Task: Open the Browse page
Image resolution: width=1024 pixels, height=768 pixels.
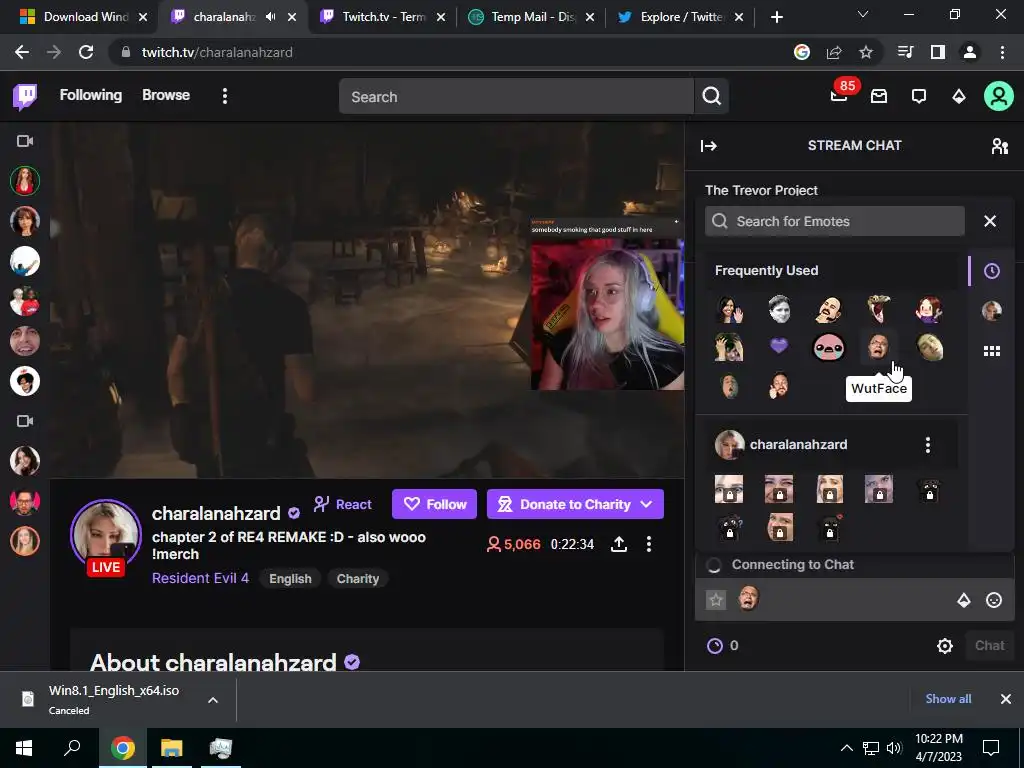Action: click(166, 95)
